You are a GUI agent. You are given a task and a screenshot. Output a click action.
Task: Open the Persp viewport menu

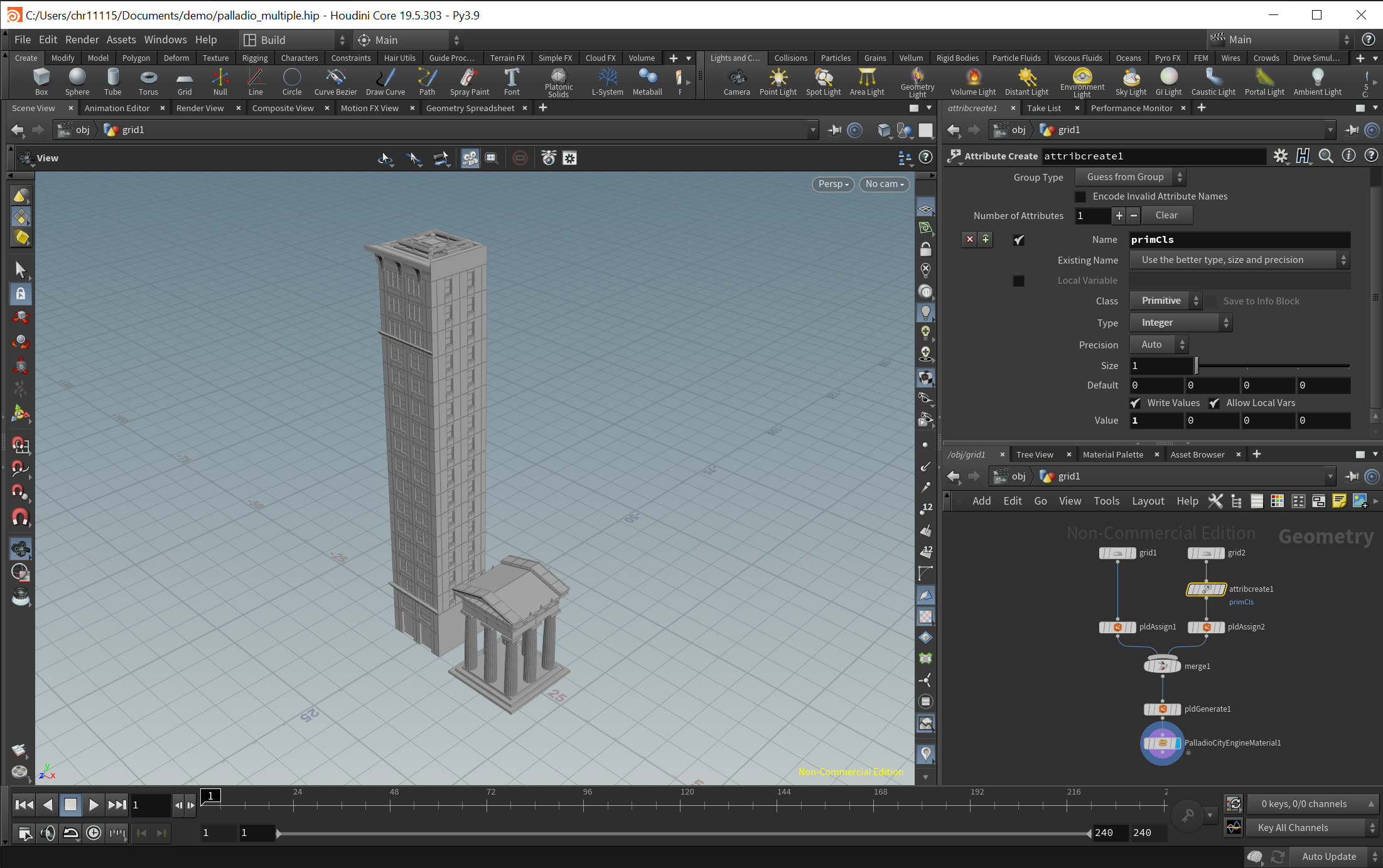tap(833, 184)
